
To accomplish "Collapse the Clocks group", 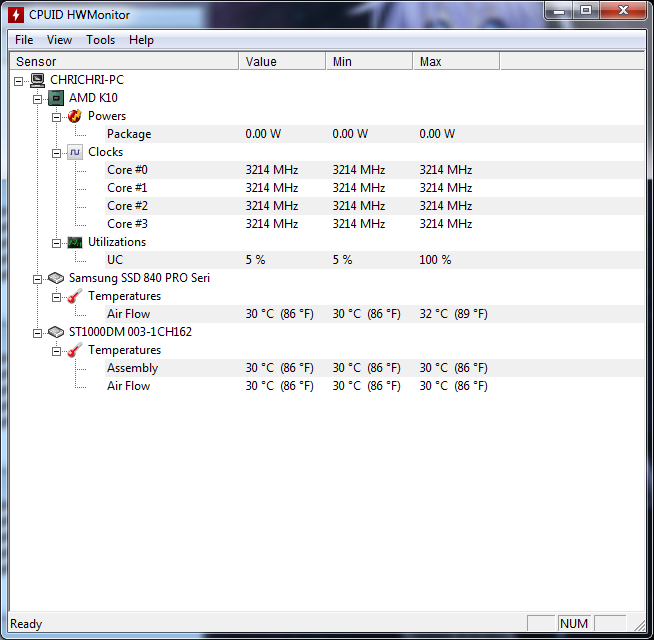I will click(56, 153).
